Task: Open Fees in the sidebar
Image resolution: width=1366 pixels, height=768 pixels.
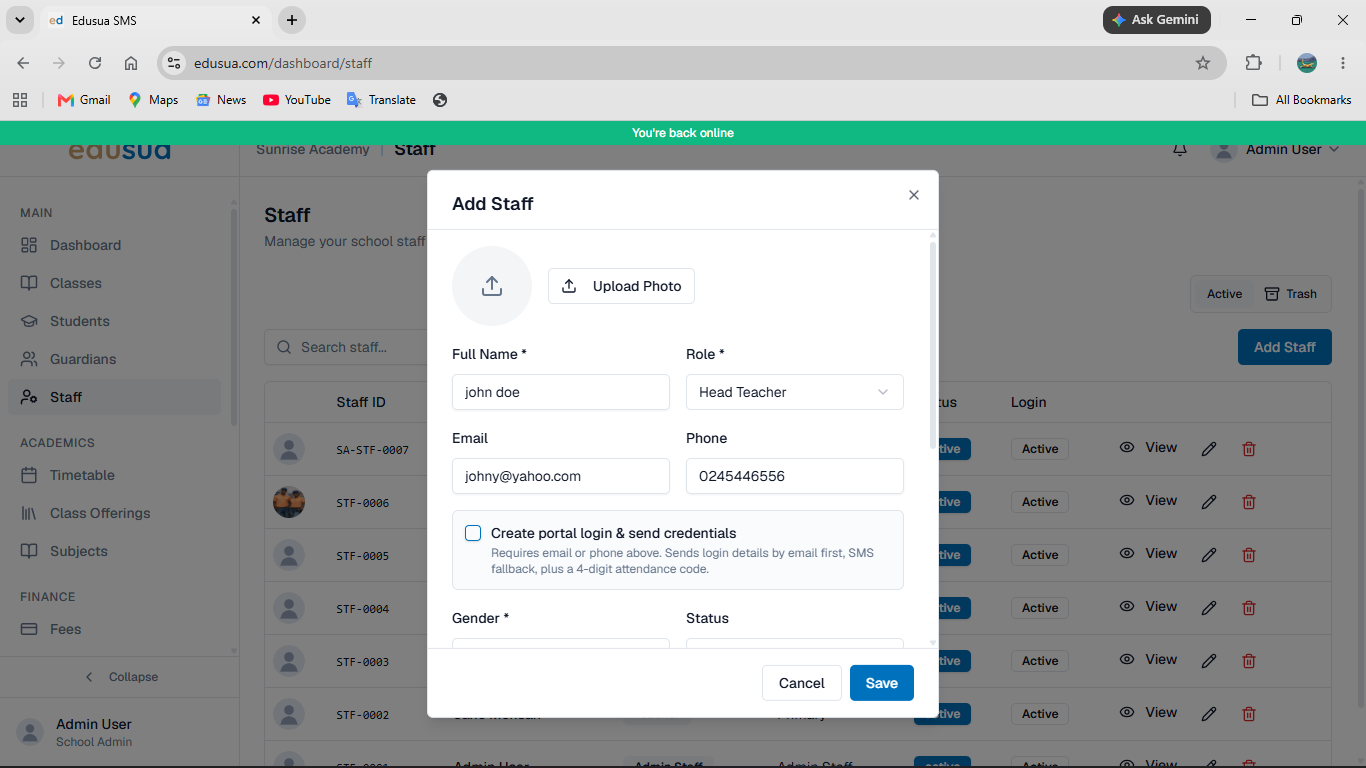Action: coord(114,629)
